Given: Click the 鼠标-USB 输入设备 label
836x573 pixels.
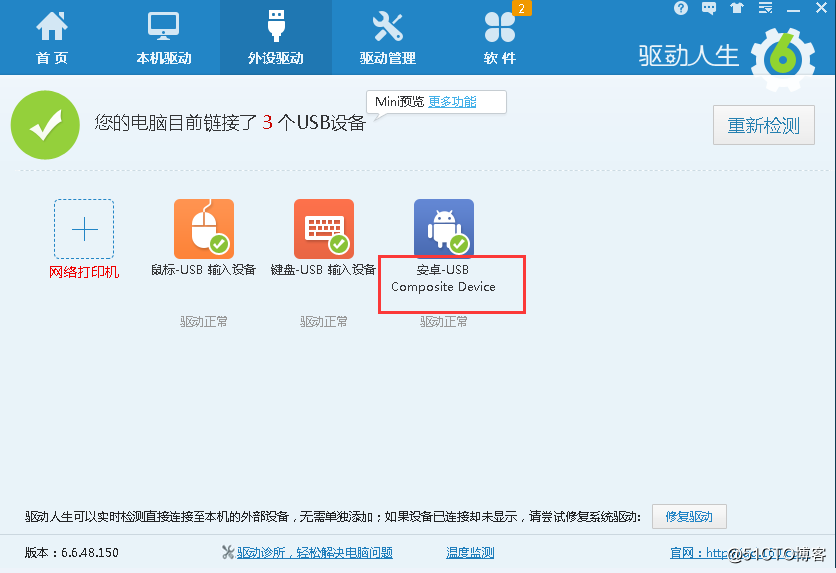Looking at the screenshot, I should point(204,270).
